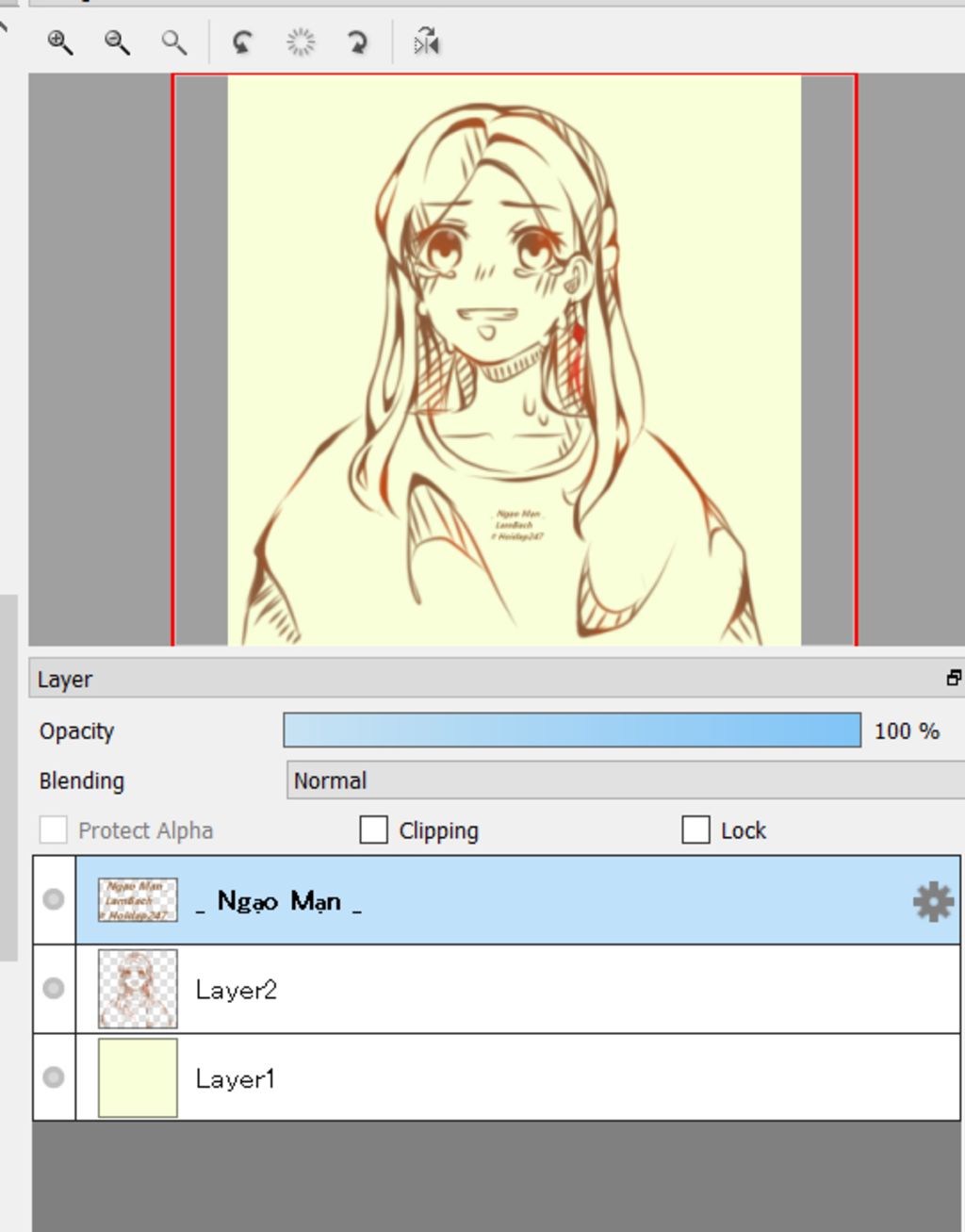Image resolution: width=965 pixels, height=1232 pixels.
Task: Click the Layer panel title
Action: click(65, 679)
